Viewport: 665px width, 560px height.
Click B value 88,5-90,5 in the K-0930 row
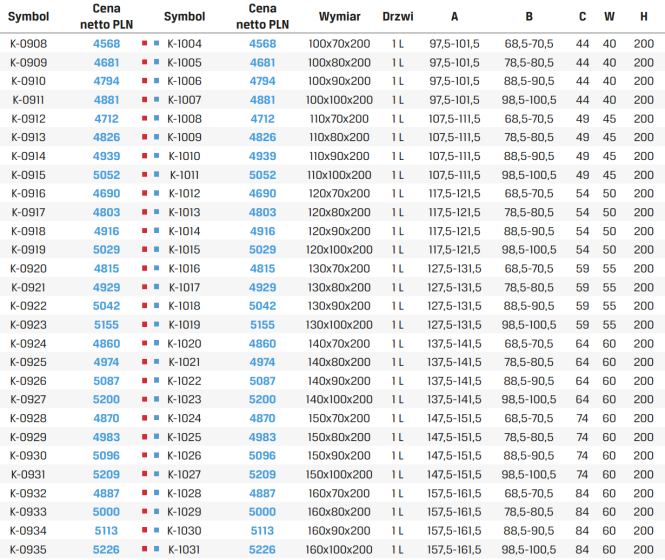529,456
